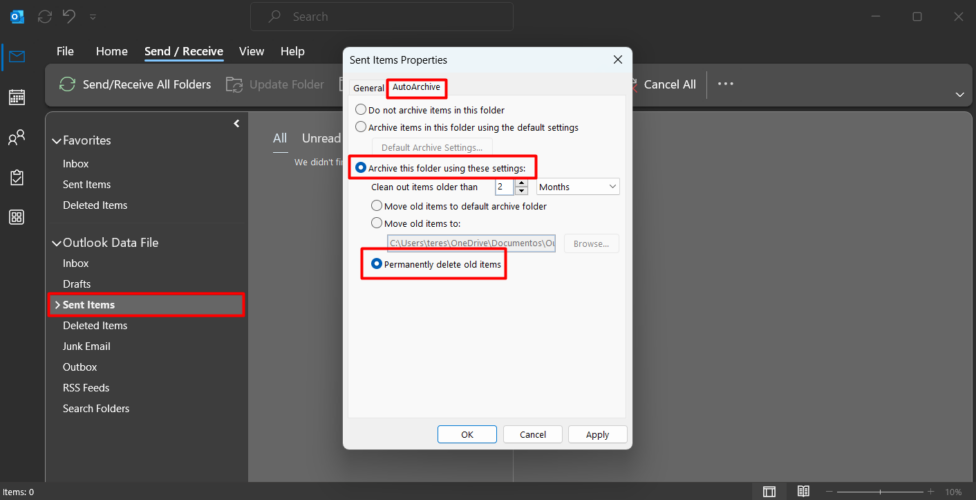
Task: Expand the ribbon display options chevron
Action: [959, 94]
